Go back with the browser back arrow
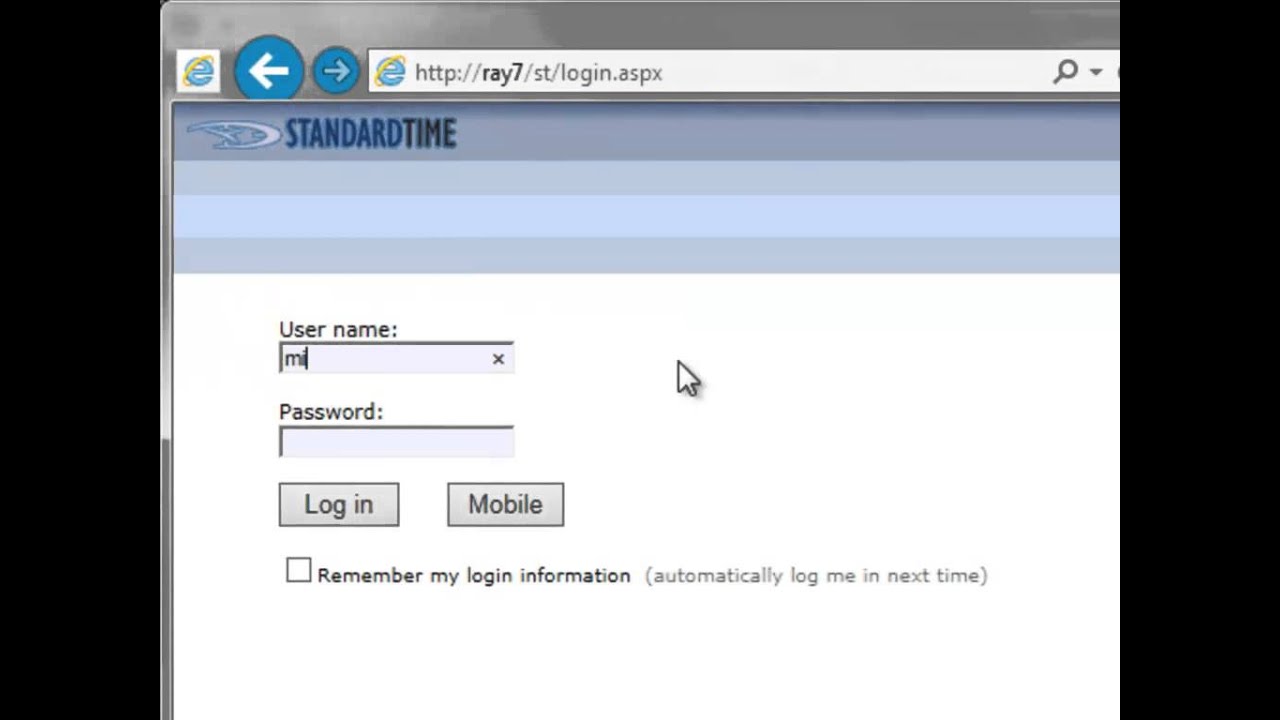The width and height of the screenshot is (1280, 720). click(268, 70)
